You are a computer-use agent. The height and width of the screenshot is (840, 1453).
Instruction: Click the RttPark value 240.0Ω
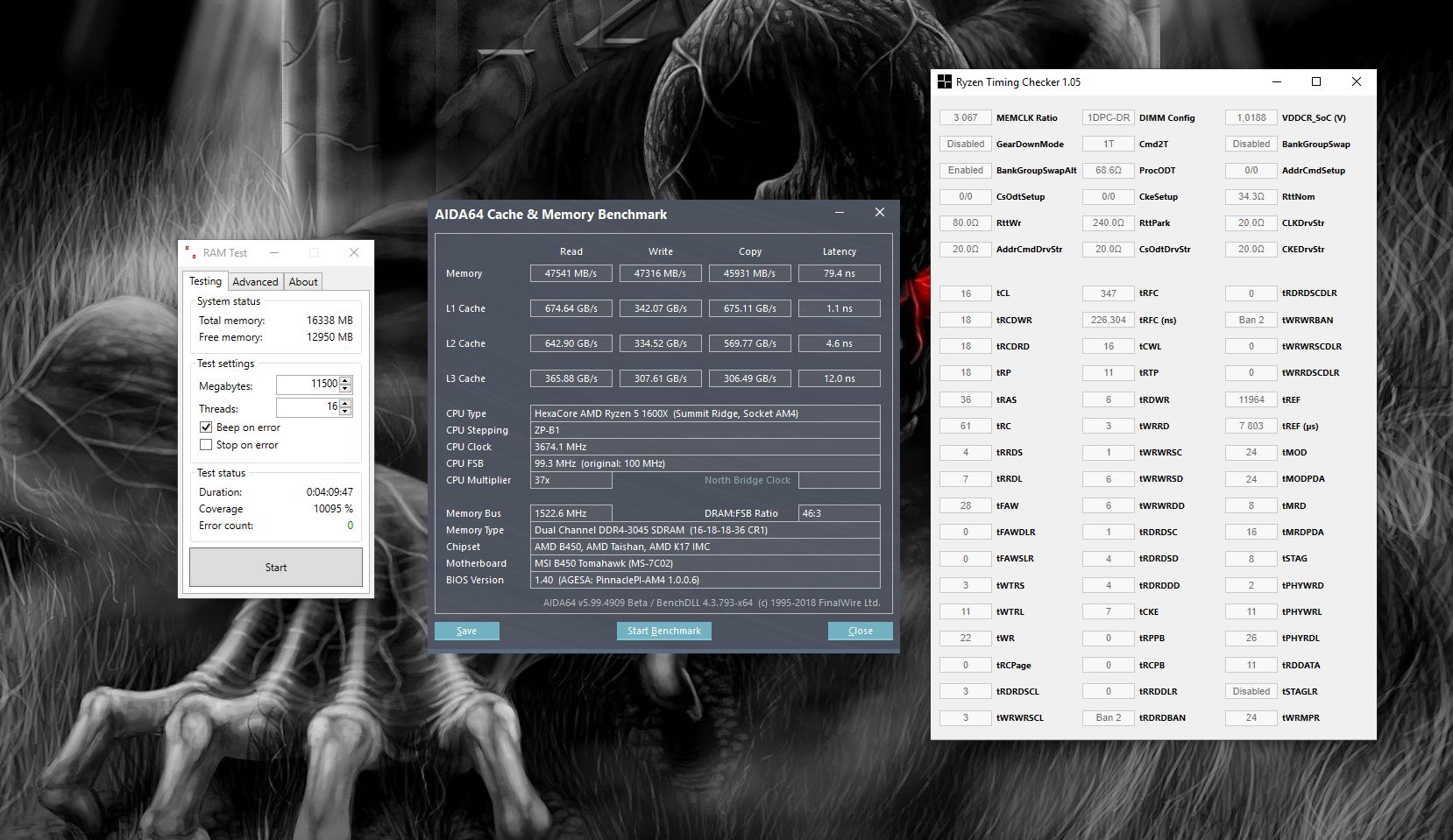1109,222
